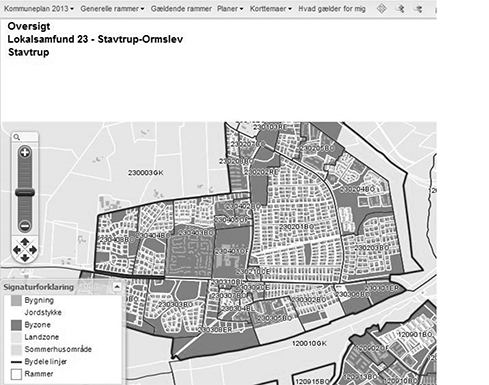Open the Korttemaer dropdown menu

(271, 9)
